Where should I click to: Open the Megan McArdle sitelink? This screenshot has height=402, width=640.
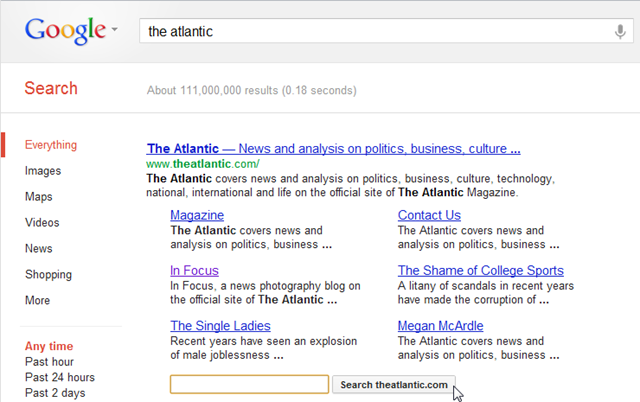(440, 326)
